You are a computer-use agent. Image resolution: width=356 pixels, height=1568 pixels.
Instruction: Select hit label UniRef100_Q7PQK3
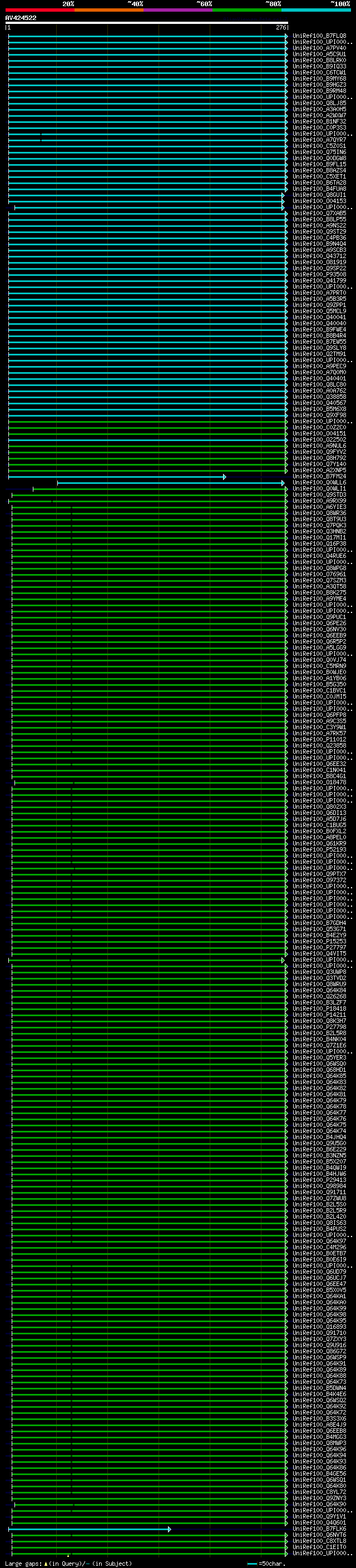pos(319,525)
